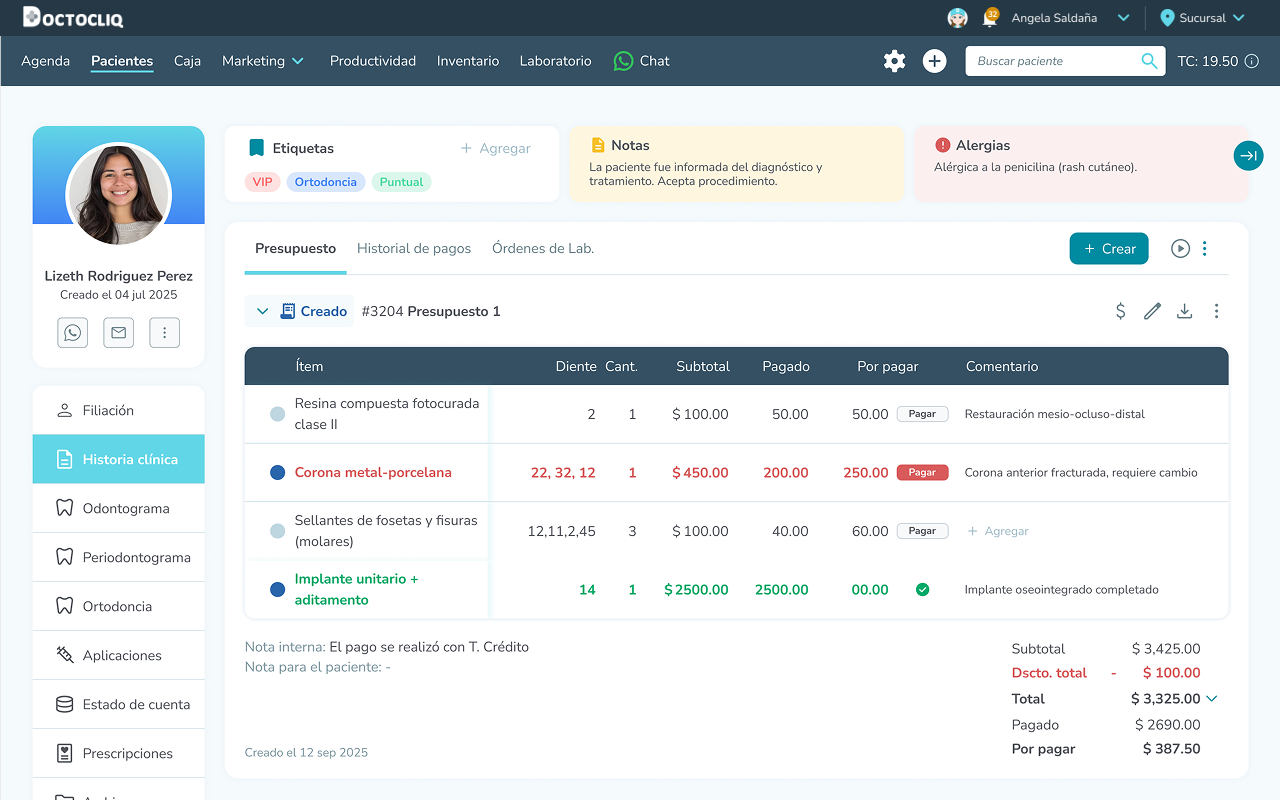Image resolution: width=1280 pixels, height=800 pixels.
Task: Open Presupuesto 1 more options menu
Action: (1217, 311)
